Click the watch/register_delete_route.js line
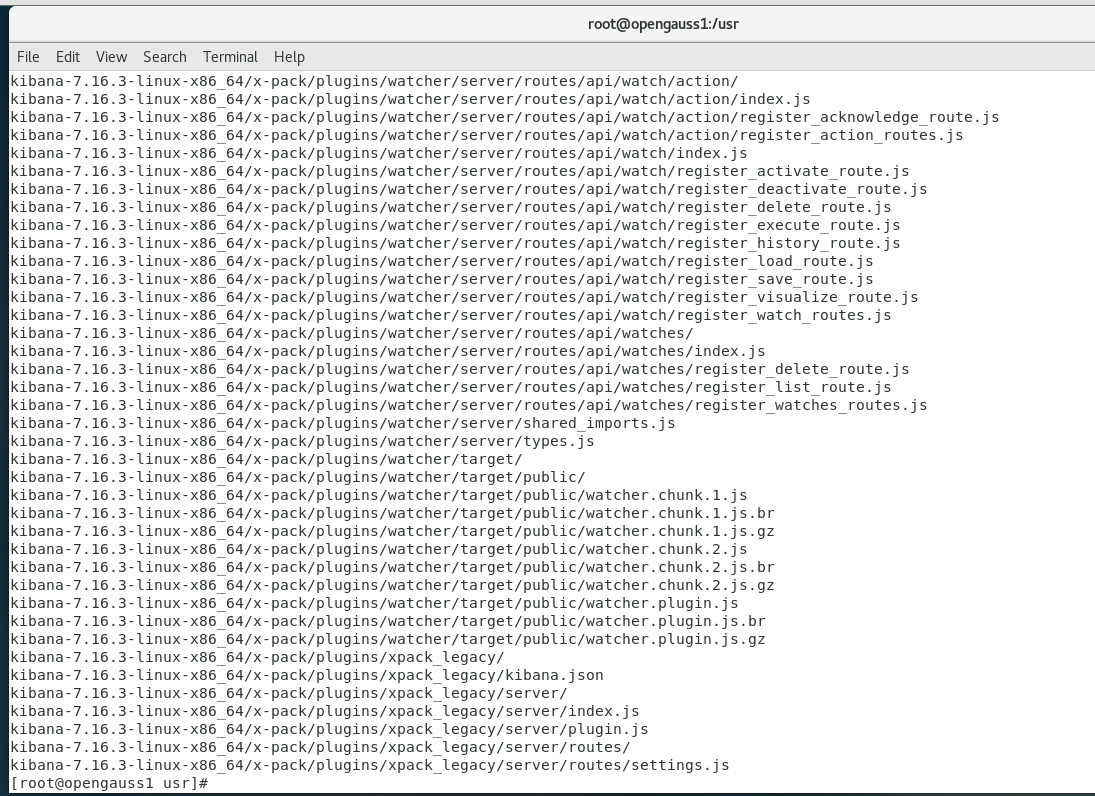The image size is (1095, 796). coord(451,207)
